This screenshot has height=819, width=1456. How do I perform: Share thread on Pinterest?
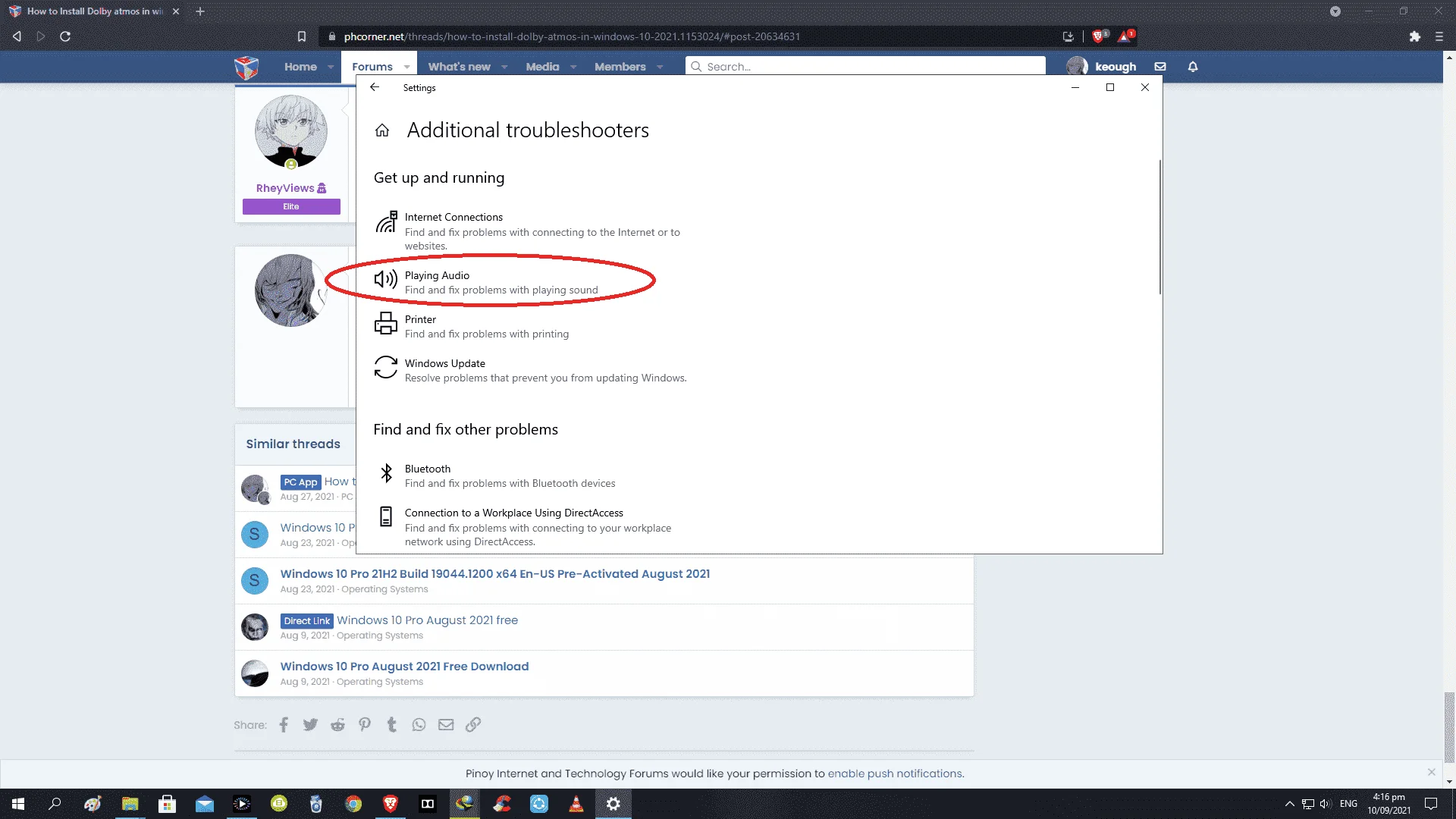(x=365, y=725)
